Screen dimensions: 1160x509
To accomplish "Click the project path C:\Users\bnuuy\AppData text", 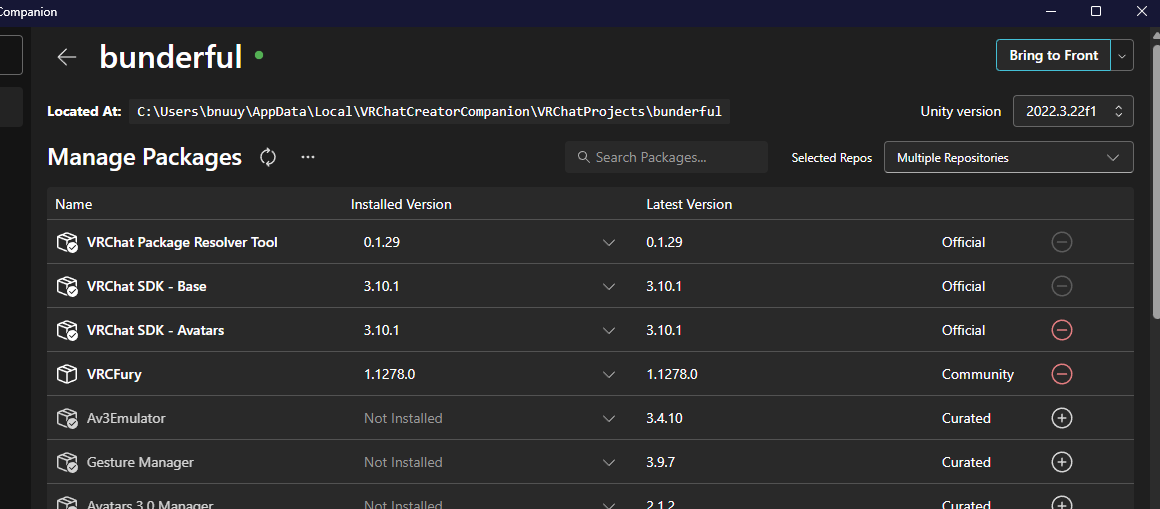I will pyautogui.click(x=430, y=112).
